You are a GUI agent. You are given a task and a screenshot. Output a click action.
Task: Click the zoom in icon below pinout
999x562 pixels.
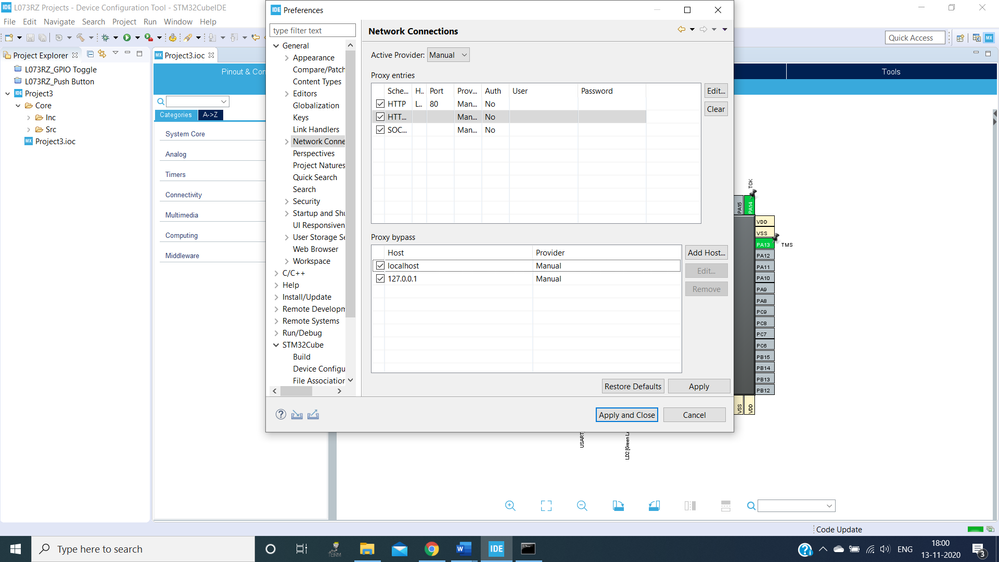pos(510,506)
